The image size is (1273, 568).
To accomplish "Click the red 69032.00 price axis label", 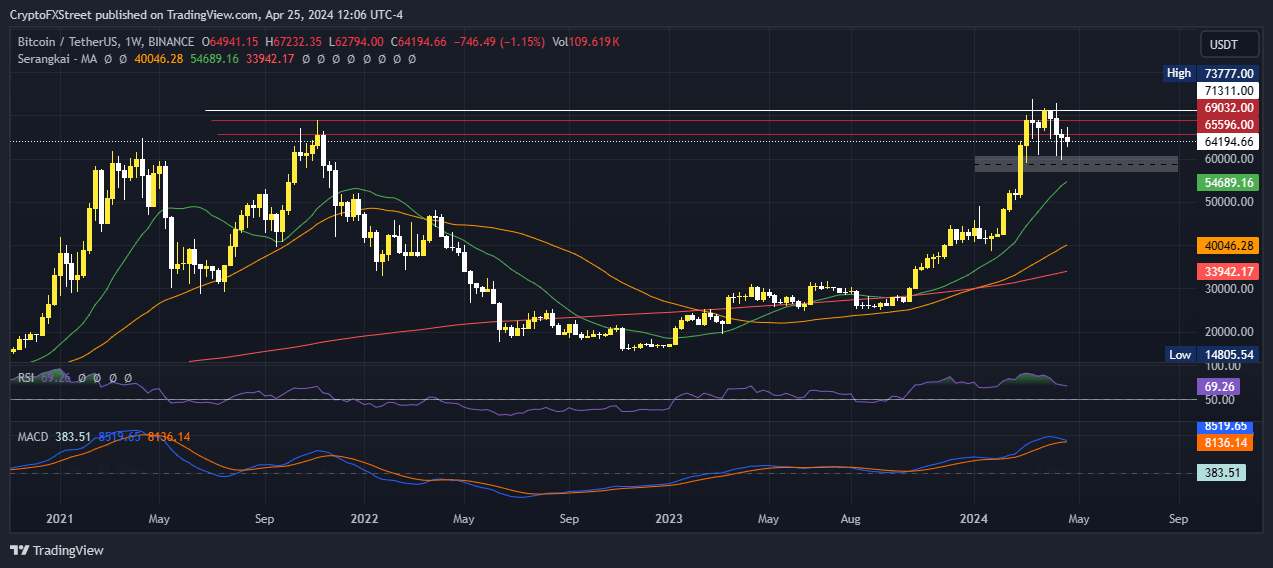I will tap(1229, 108).
